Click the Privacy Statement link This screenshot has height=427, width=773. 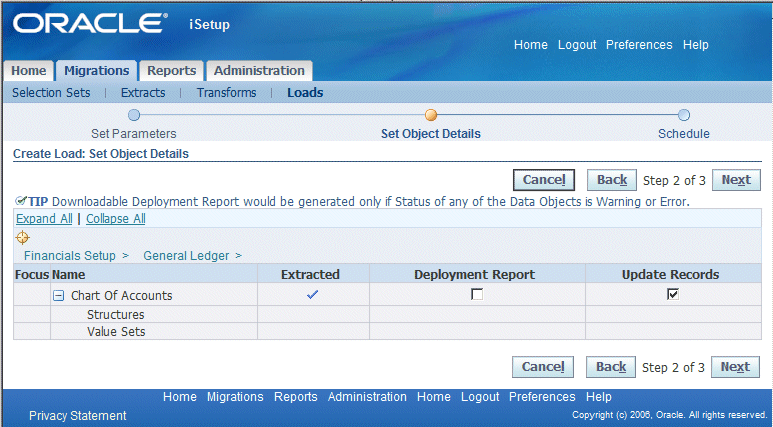77,416
